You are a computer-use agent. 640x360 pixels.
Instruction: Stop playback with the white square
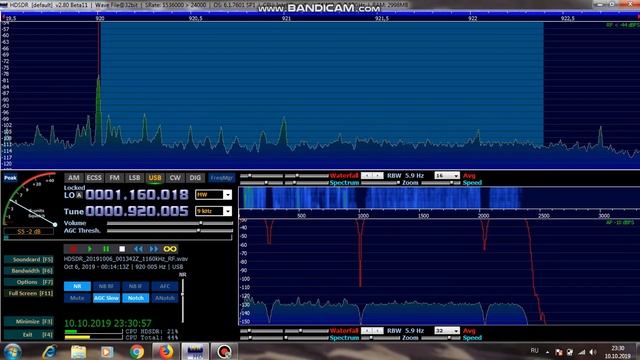click(x=122, y=249)
